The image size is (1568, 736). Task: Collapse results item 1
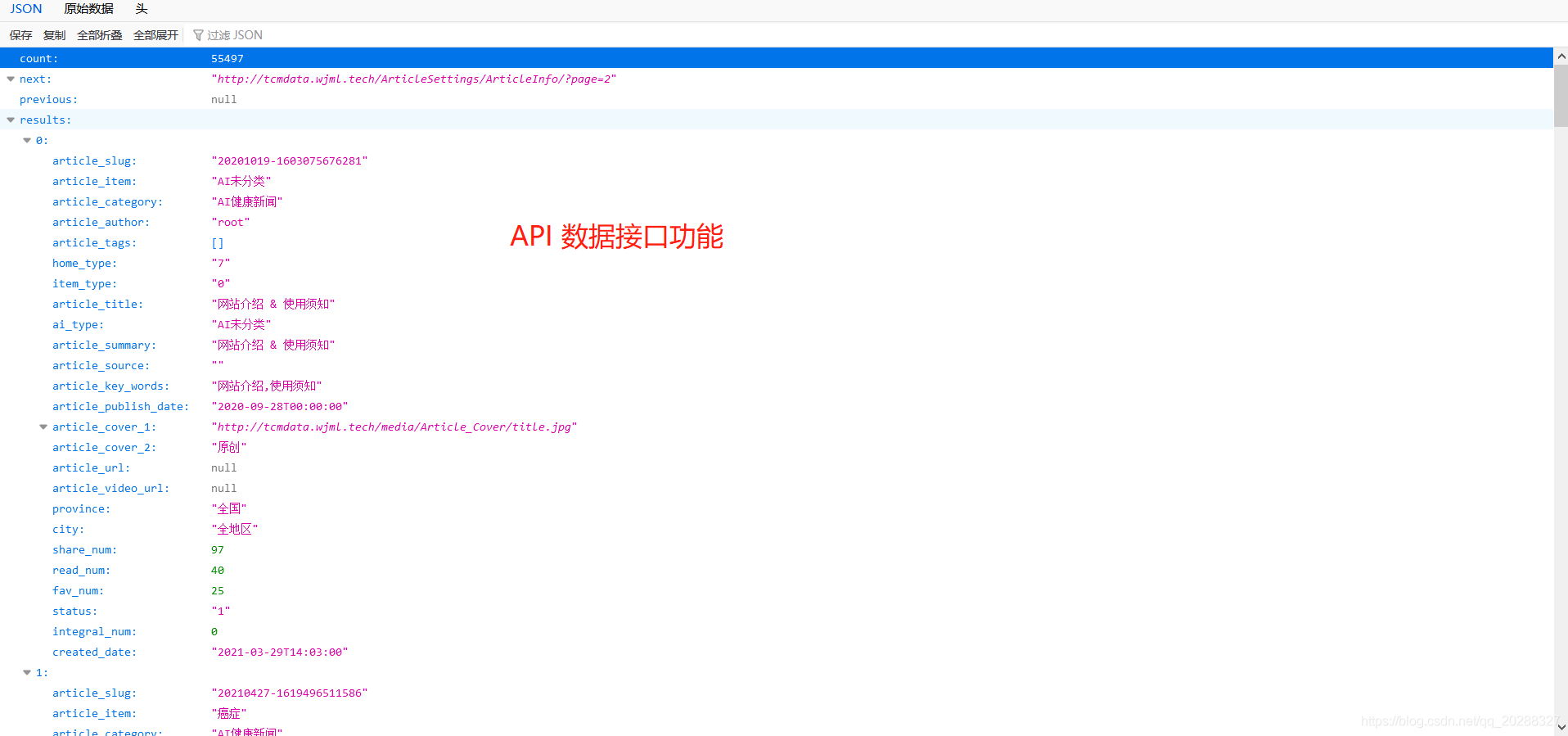click(27, 673)
